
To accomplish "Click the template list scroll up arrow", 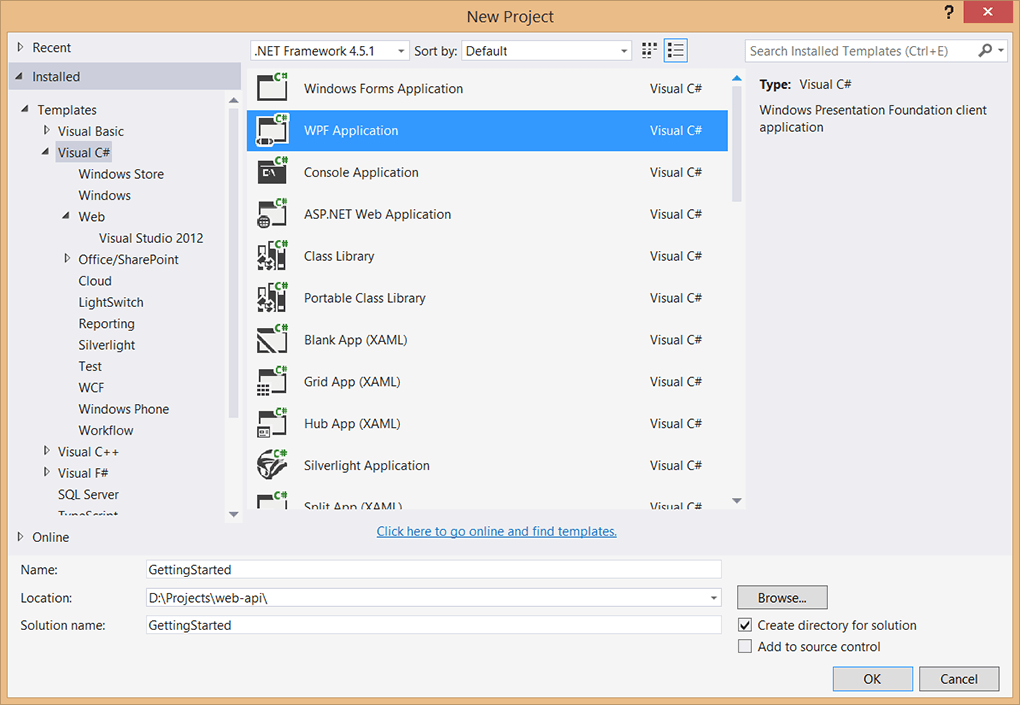I will click(736, 78).
